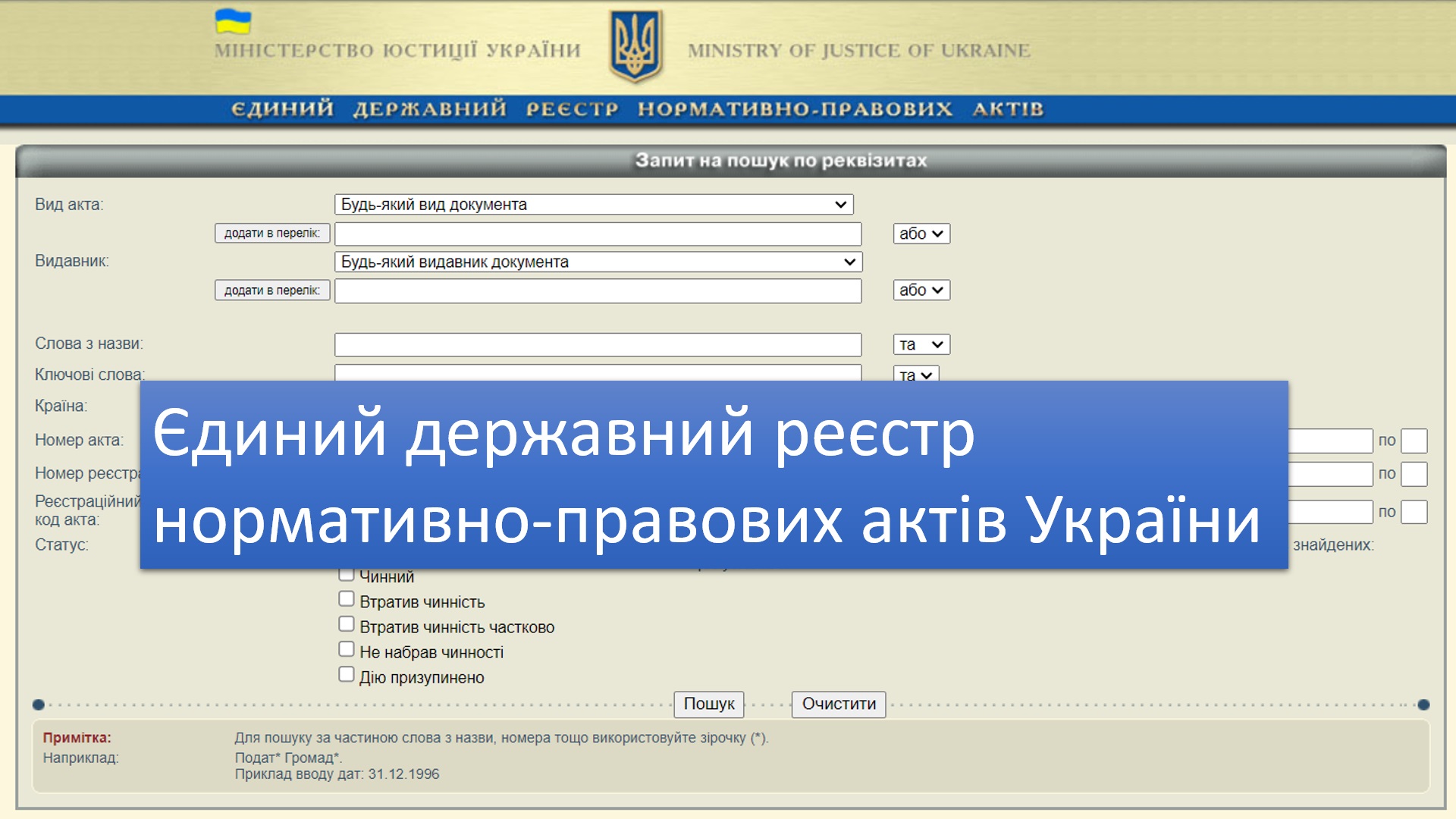The height and width of the screenshot is (819, 1456).
Task: Click додати в перелік under Вид акта
Action: coord(272,234)
